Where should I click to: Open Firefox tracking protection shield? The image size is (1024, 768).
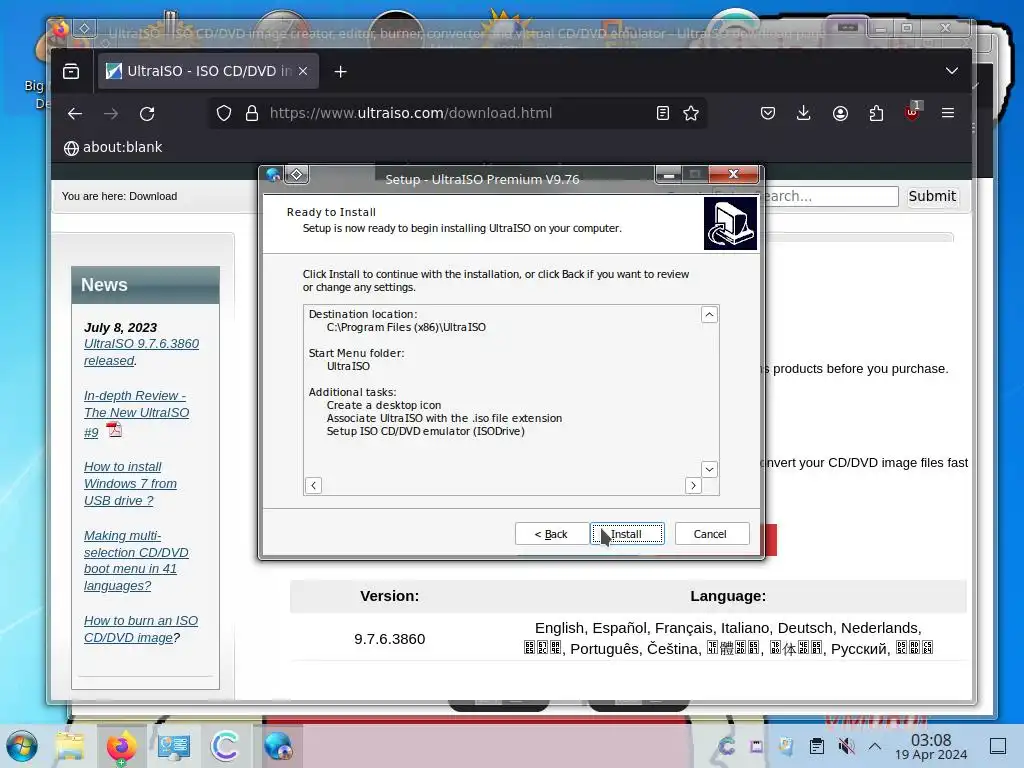click(x=224, y=114)
